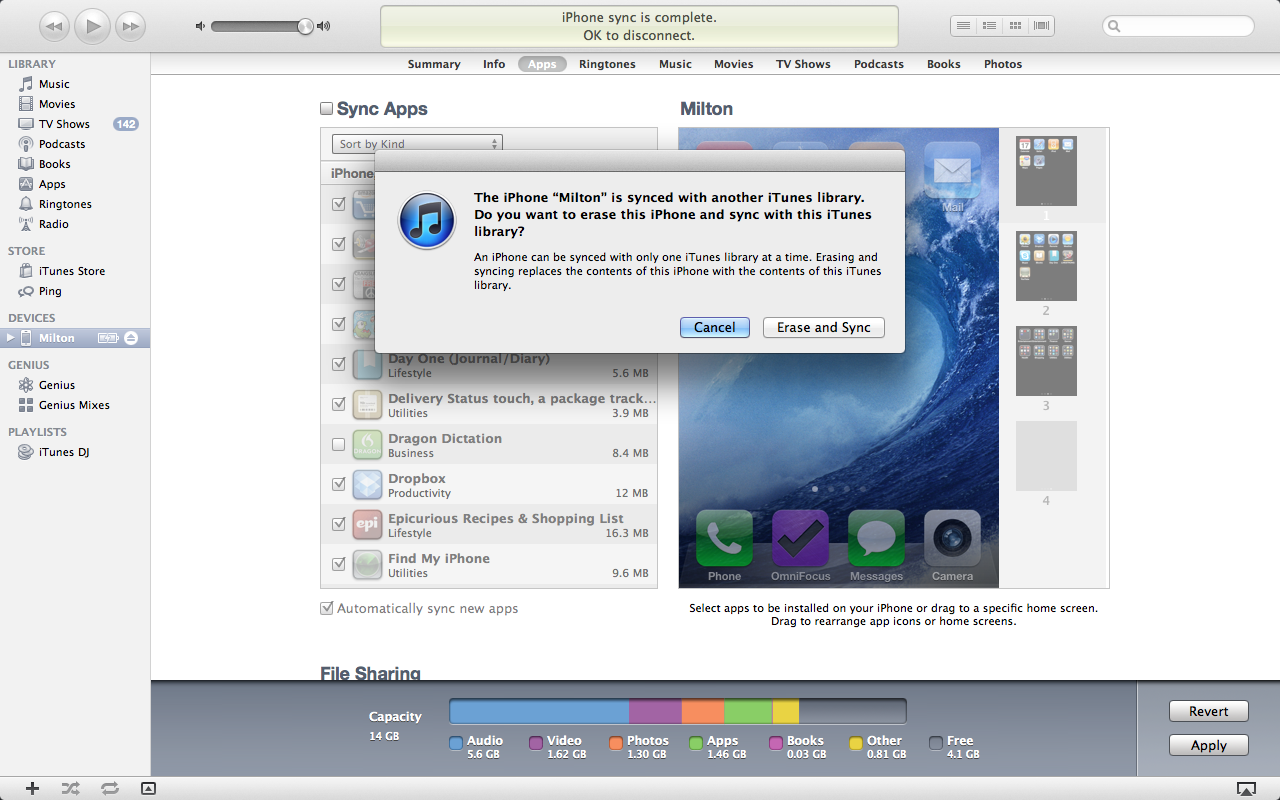Uncheck Epicurious Recipes & Shopping List
This screenshot has width=1280, height=800.
[339, 524]
